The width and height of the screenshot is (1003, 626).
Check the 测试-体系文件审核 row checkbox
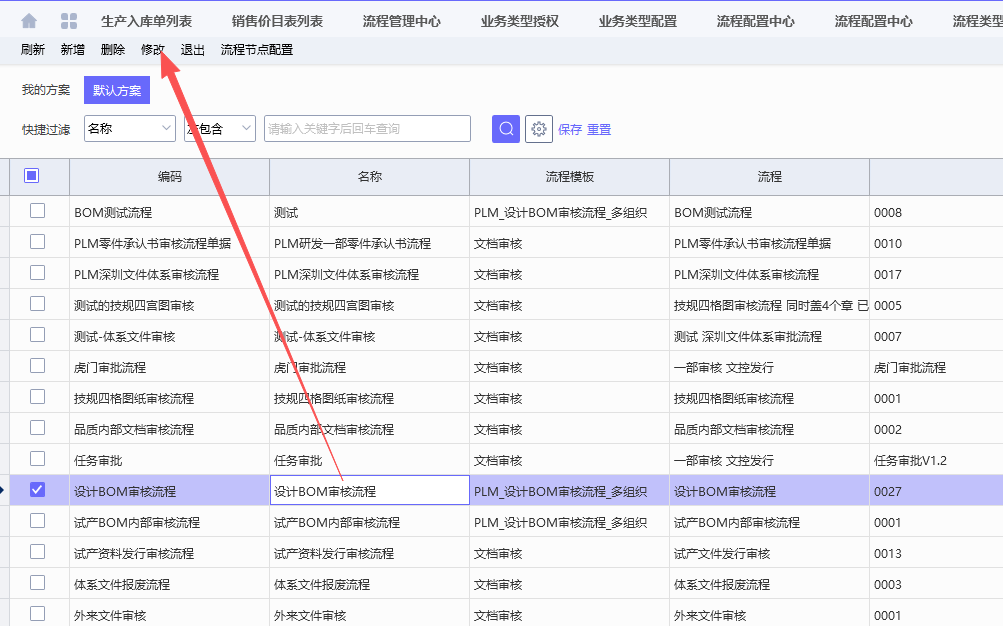point(37,334)
